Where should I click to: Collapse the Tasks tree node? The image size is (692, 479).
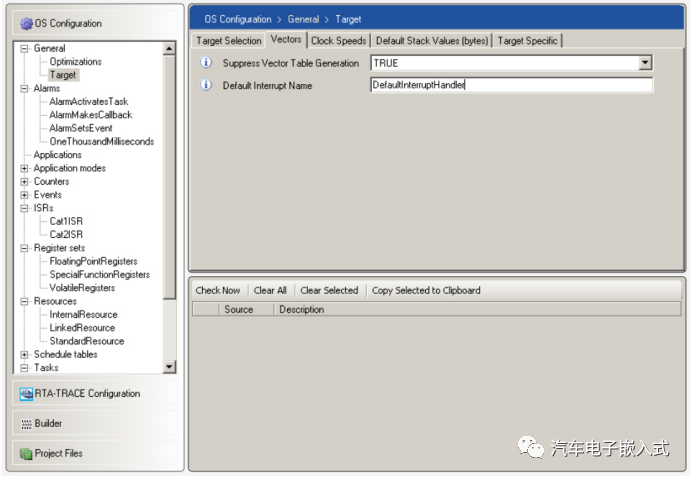pyautogui.click(x=25, y=368)
